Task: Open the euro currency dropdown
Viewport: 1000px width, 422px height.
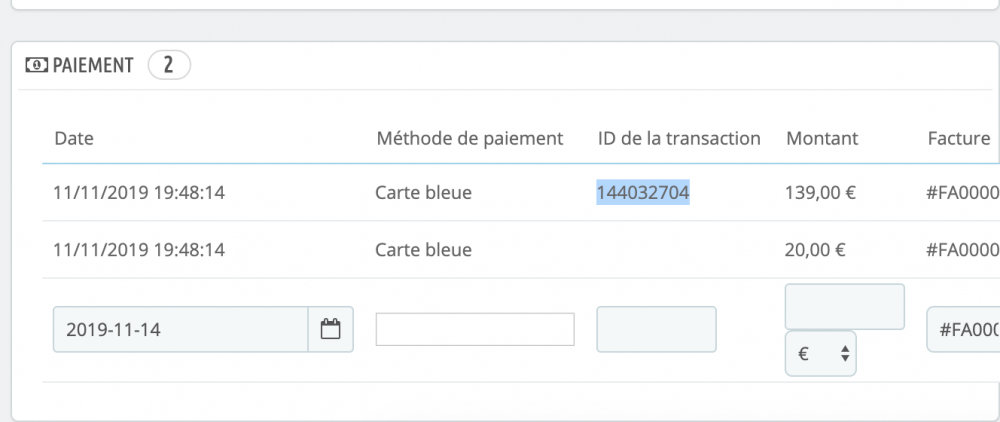Action: tap(821, 353)
